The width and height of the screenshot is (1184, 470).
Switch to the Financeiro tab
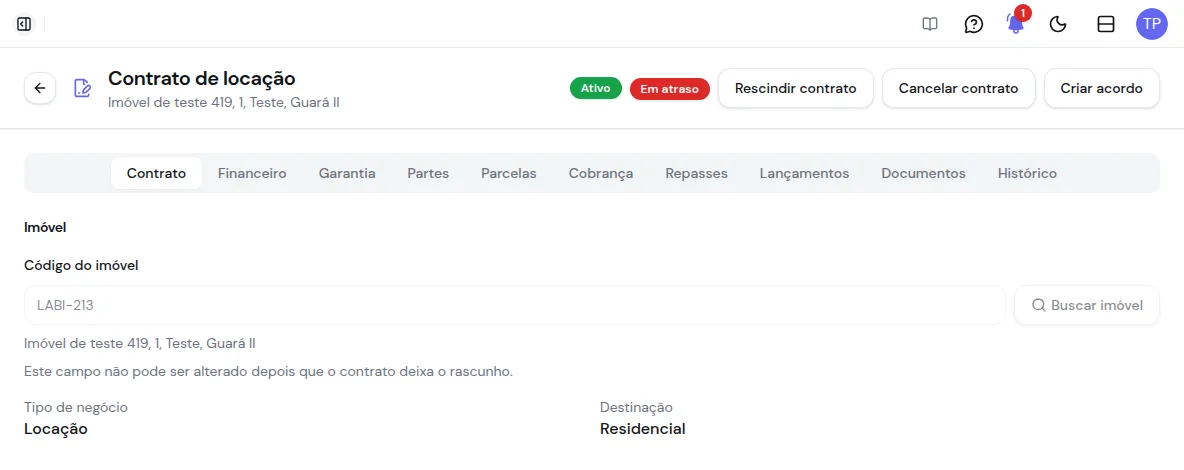pos(252,173)
